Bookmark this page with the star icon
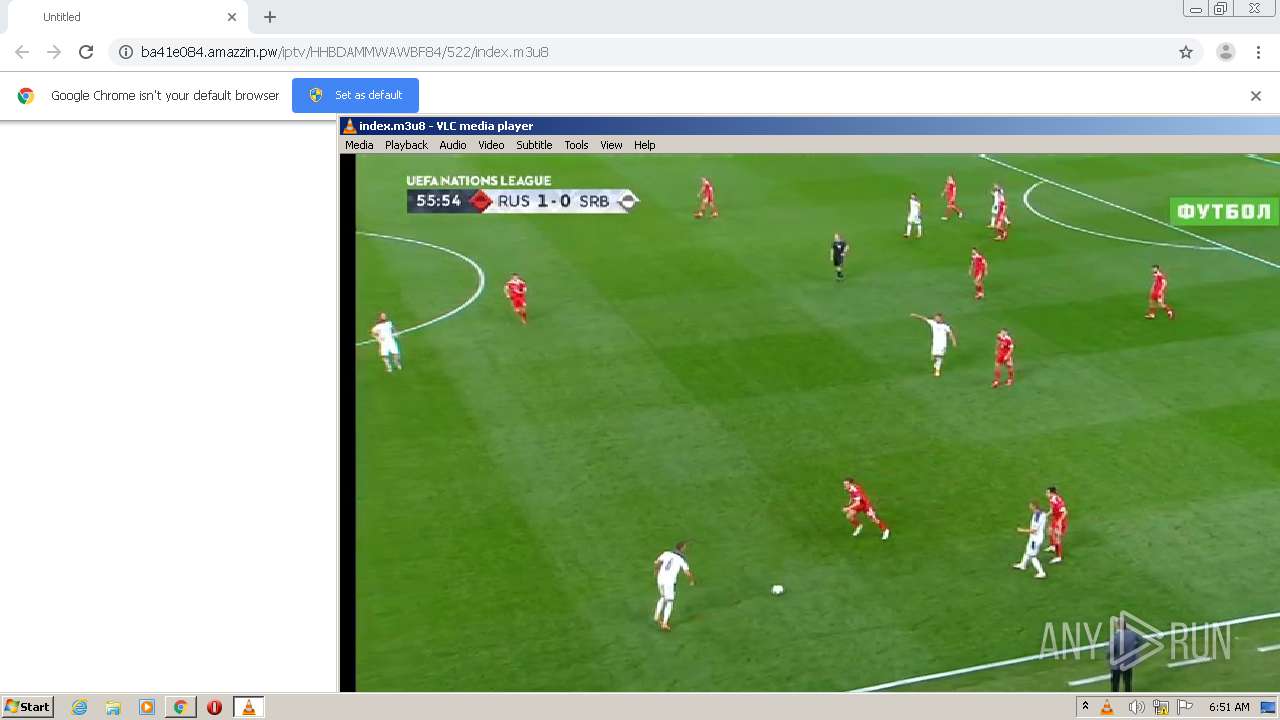 tap(1186, 52)
